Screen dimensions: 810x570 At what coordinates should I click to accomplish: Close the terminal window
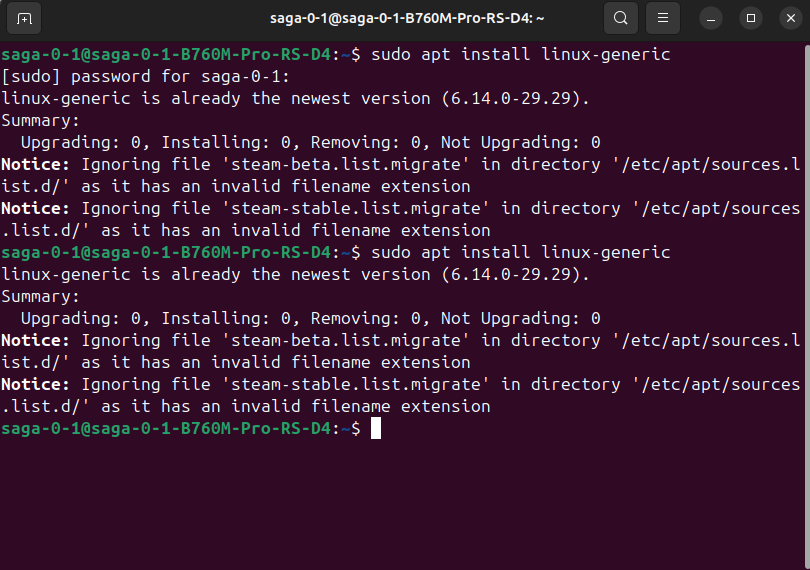point(789,18)
